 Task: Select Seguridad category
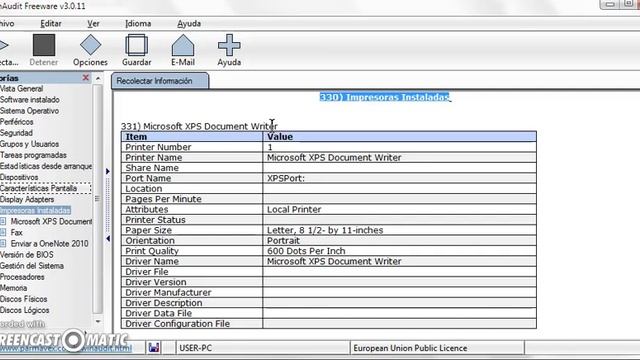(16, 133)
